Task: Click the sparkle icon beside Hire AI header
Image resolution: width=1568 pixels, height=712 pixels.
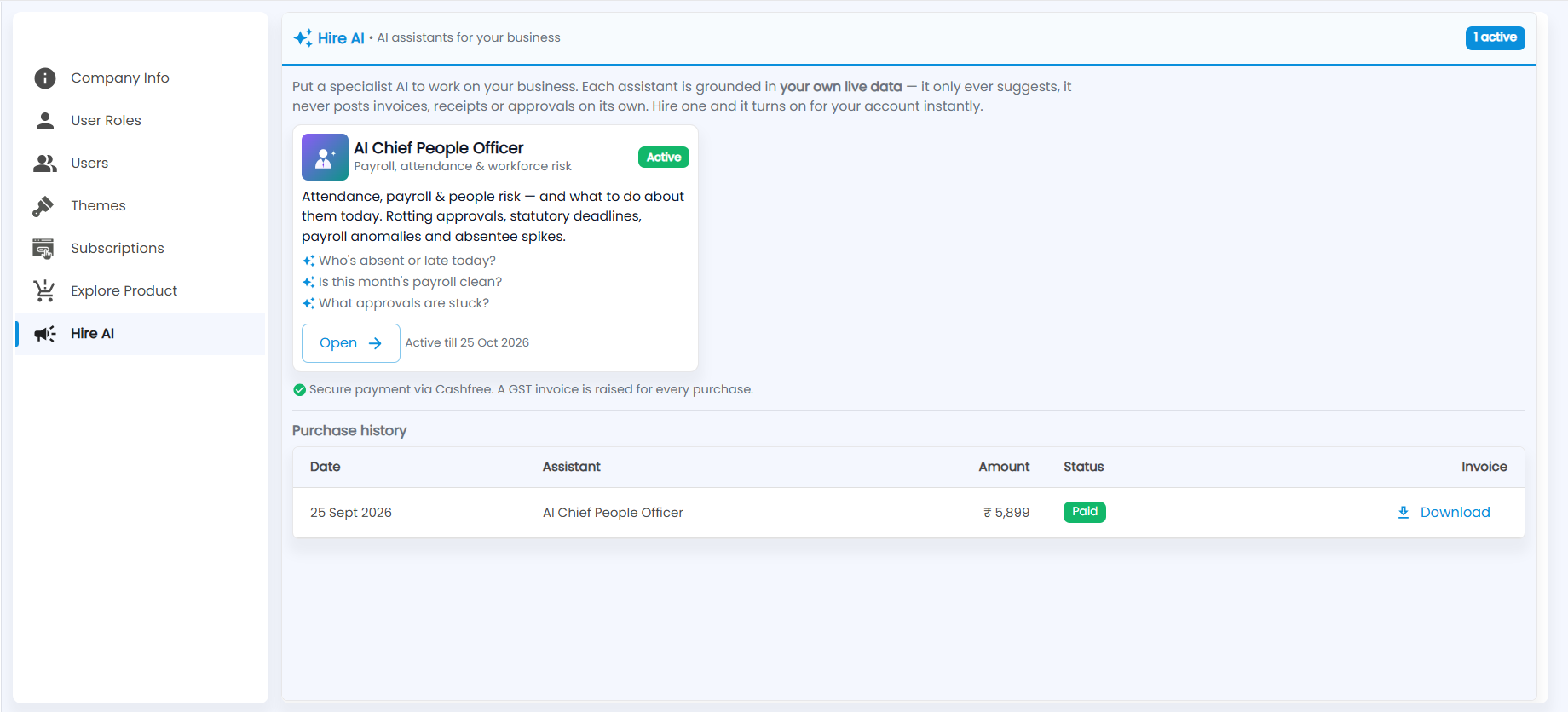Action: pyautogui.click(x=303, y=38)
